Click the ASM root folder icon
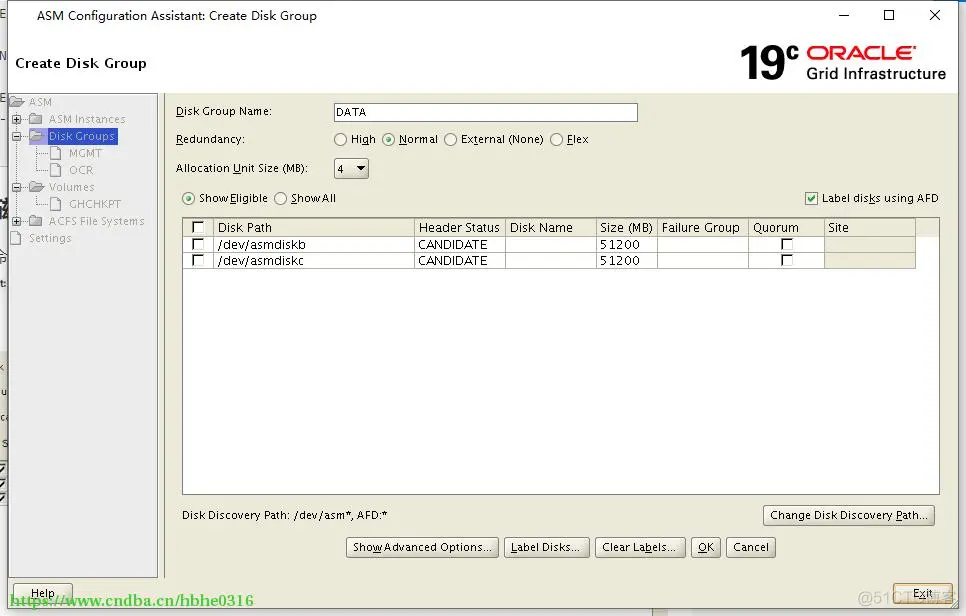 coord(17,102)
